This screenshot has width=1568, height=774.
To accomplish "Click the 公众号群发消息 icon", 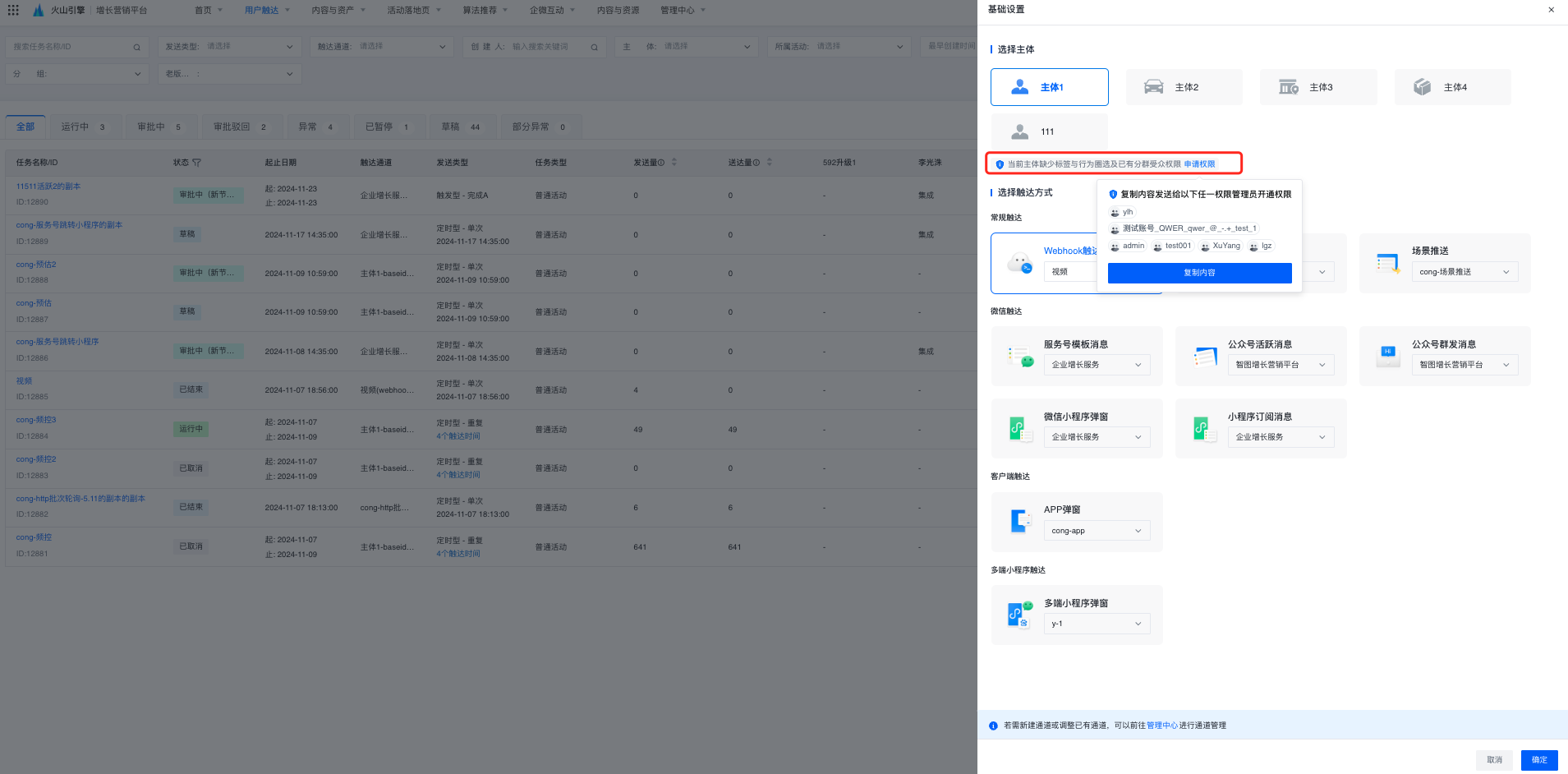I will point(1388,357).
